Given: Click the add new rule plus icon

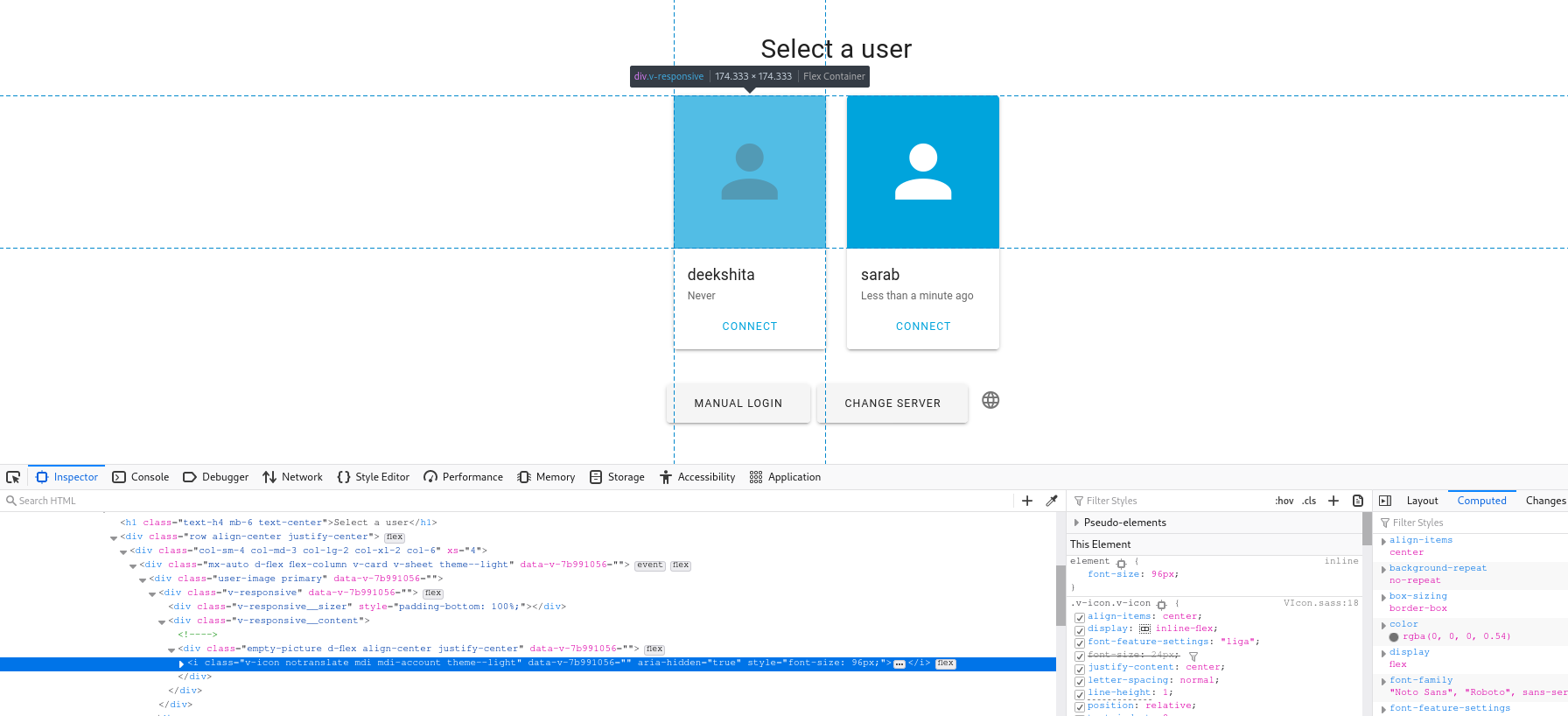Looking at the screenshot, I should (1333, 501).
